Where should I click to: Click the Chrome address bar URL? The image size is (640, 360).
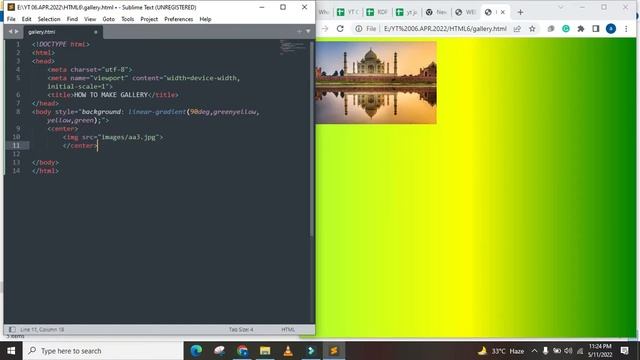tap(445, 29)
